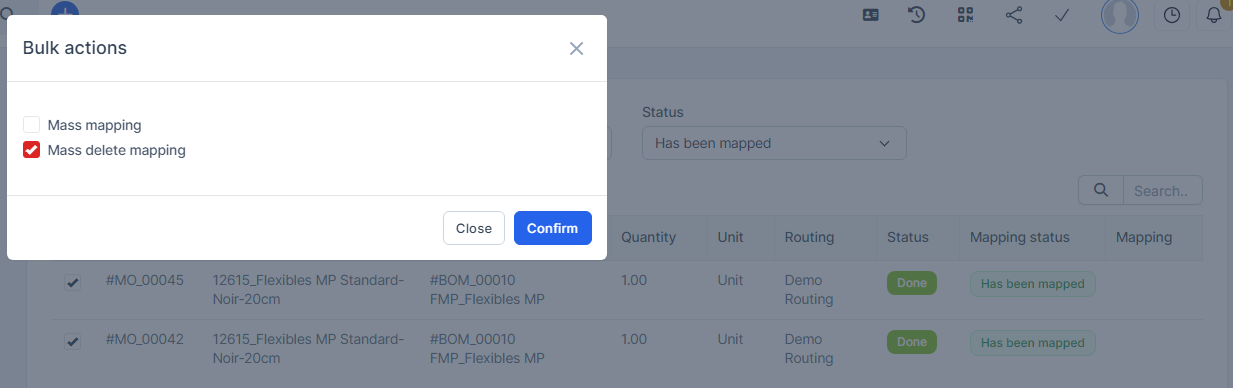Screen dimensions: 1233x388
Task: Uncheck the Mass delete mapping checkbox
Action: [32, 150]
